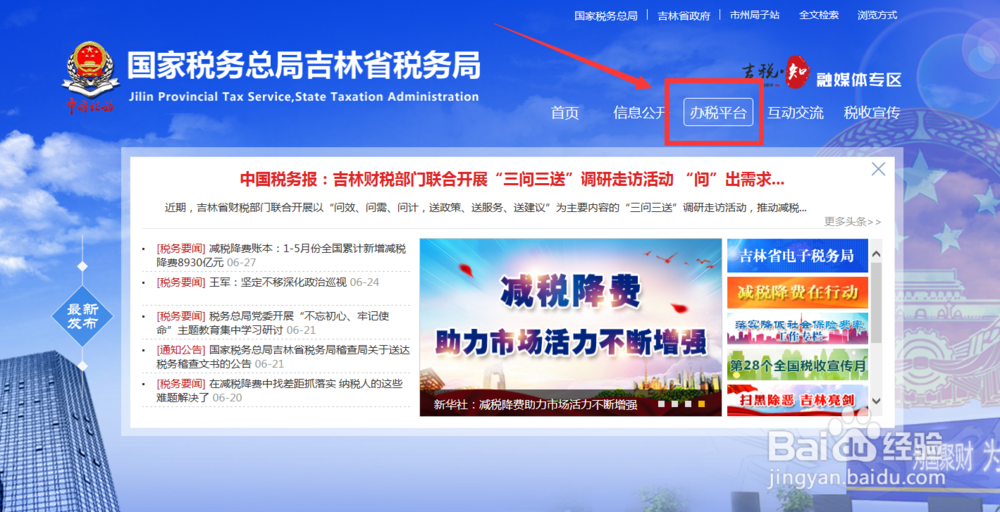1000x512 pixels.
Task: Open the 吉林省政府 top link
Action: (x=684, y=15)
